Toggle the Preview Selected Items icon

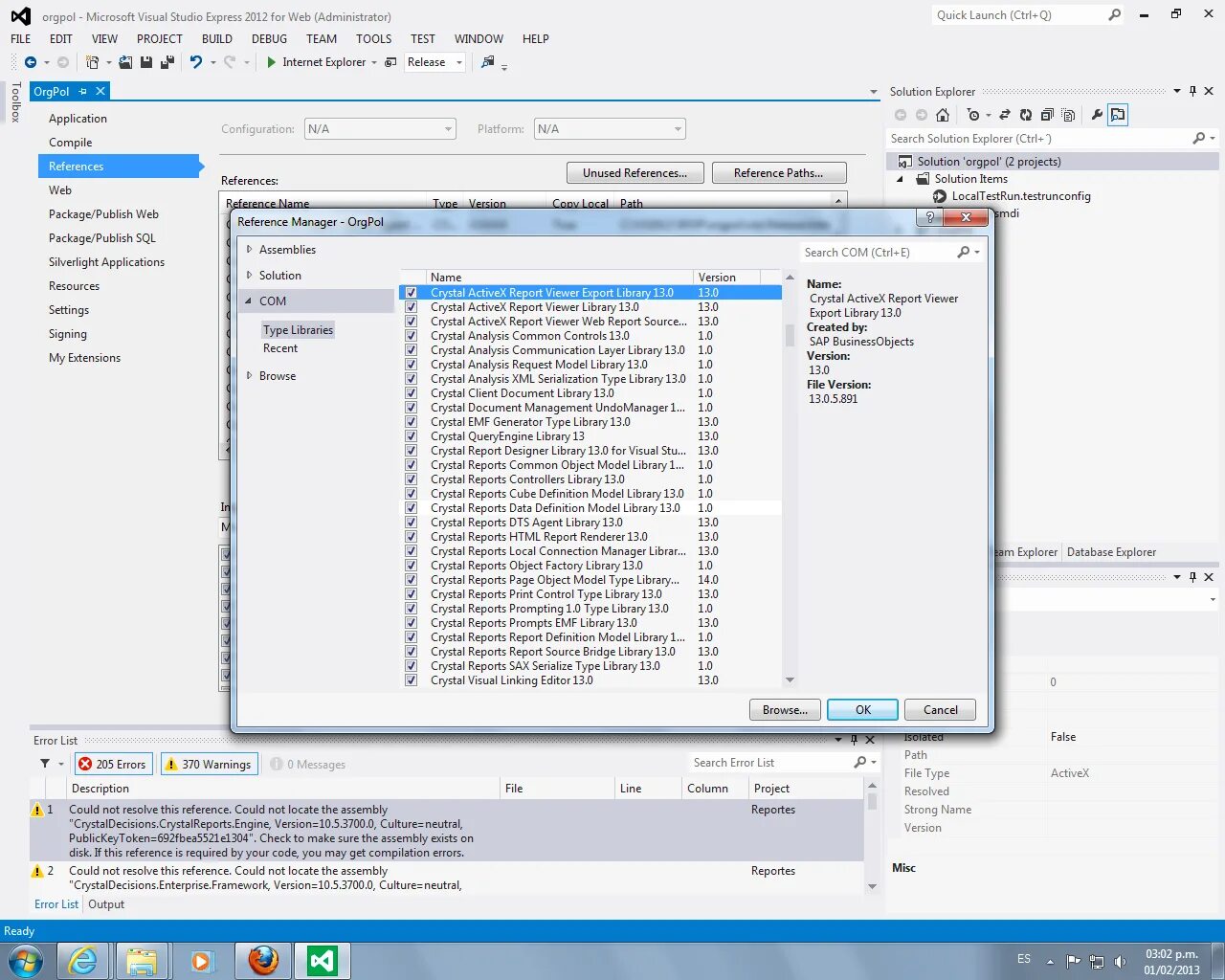(1118, 115)
